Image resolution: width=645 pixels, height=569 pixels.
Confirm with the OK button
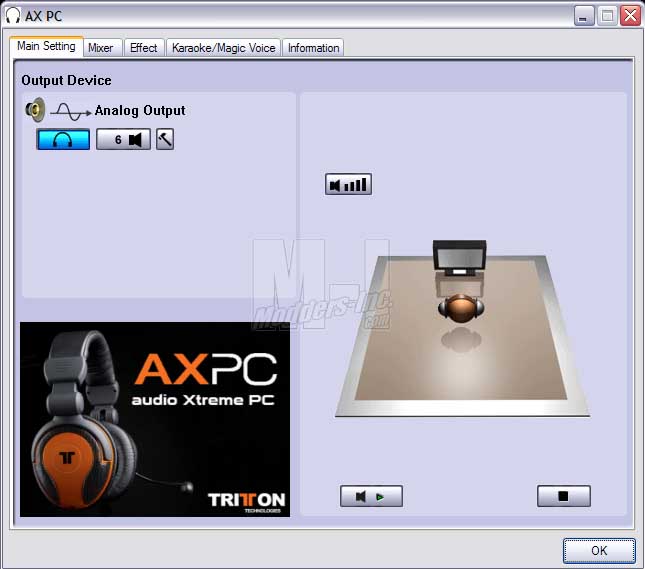tap(599, 550)
